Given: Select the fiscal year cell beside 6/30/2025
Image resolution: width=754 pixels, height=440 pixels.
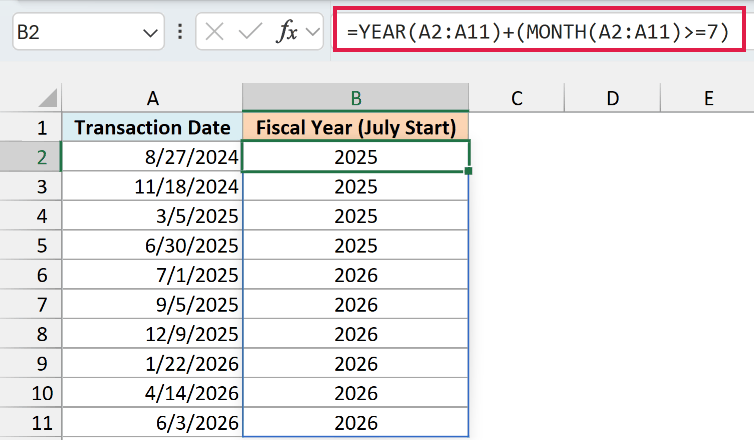Looking at the screenshot, I should (356, 245).
